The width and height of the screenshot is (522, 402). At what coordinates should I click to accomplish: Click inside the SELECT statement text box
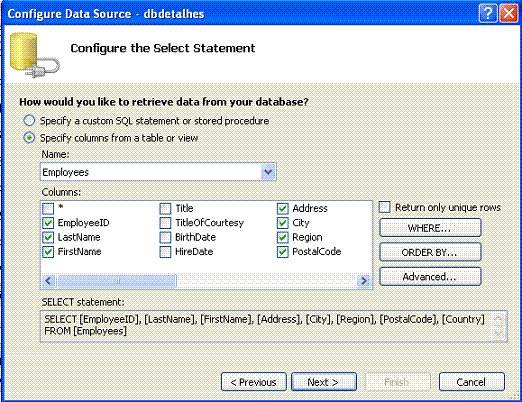267,326
